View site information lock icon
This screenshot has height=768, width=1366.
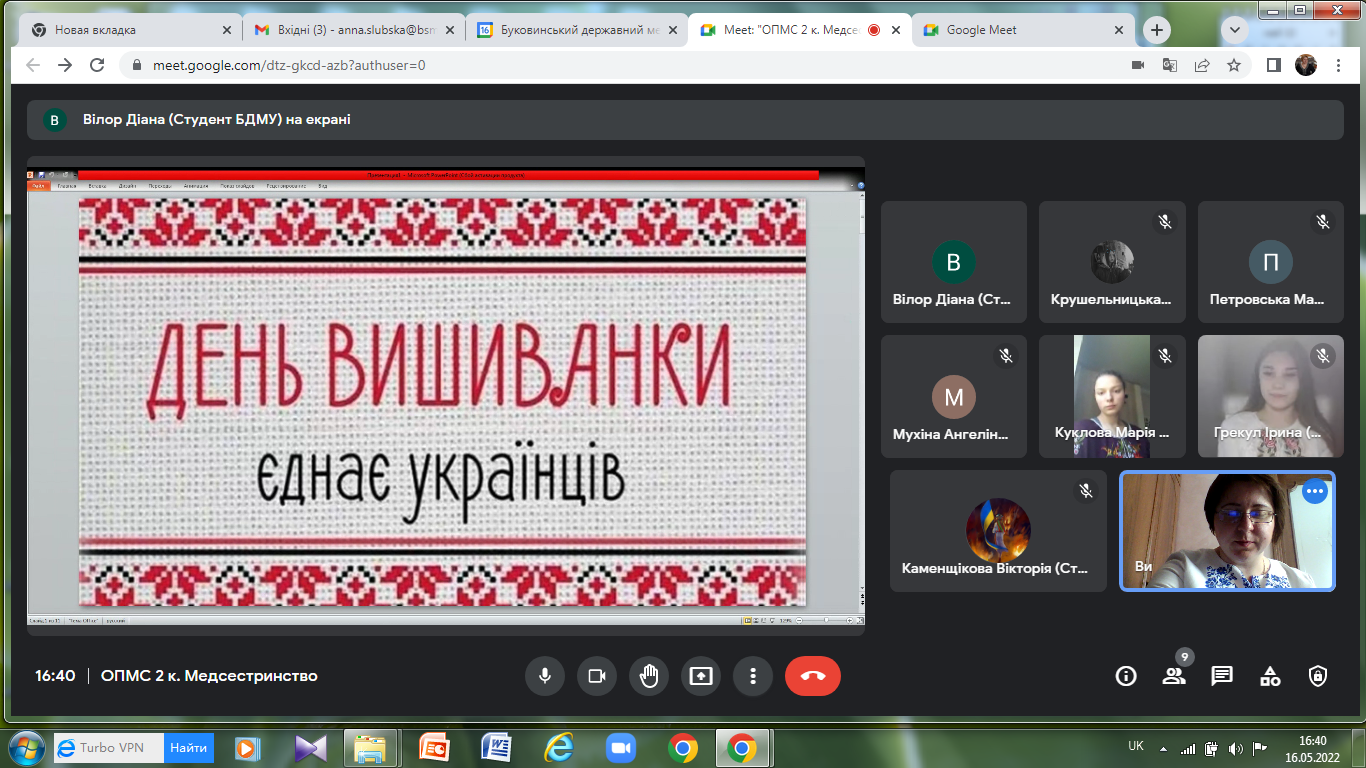pos(137,65)
